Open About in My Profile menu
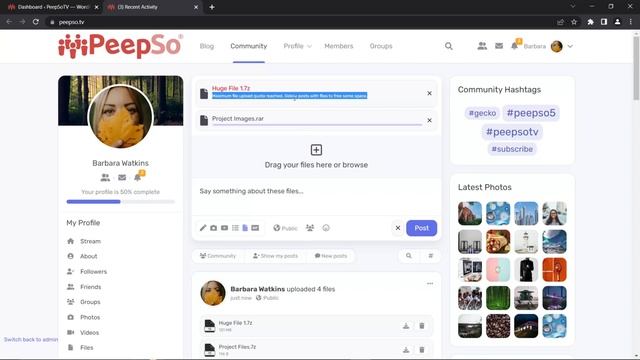Viewport: 640px width, 360px height. pos(89,256)
